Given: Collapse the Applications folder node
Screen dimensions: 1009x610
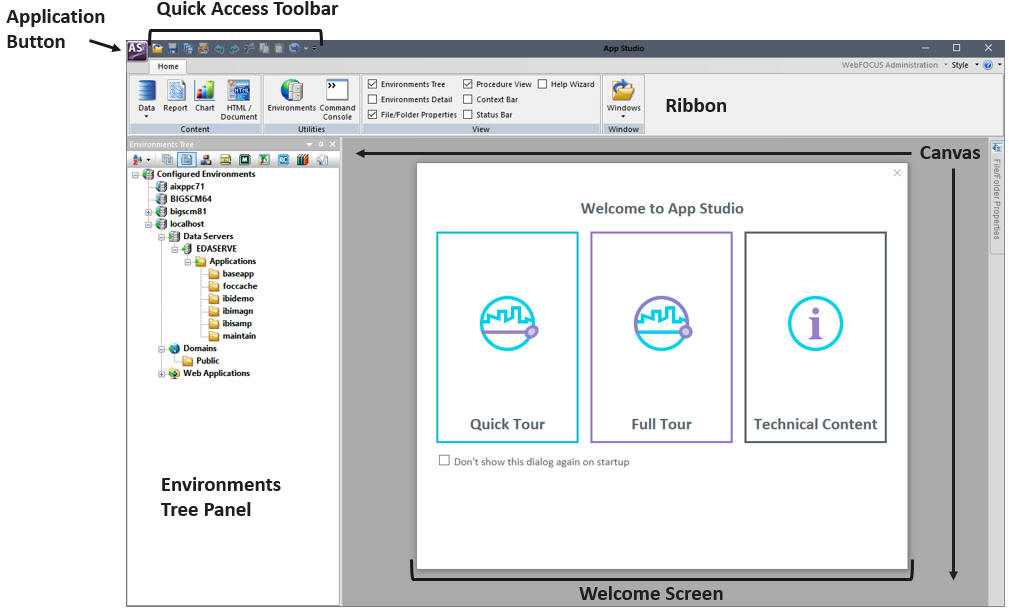Looking at the screenshot, I should (188, 262).
